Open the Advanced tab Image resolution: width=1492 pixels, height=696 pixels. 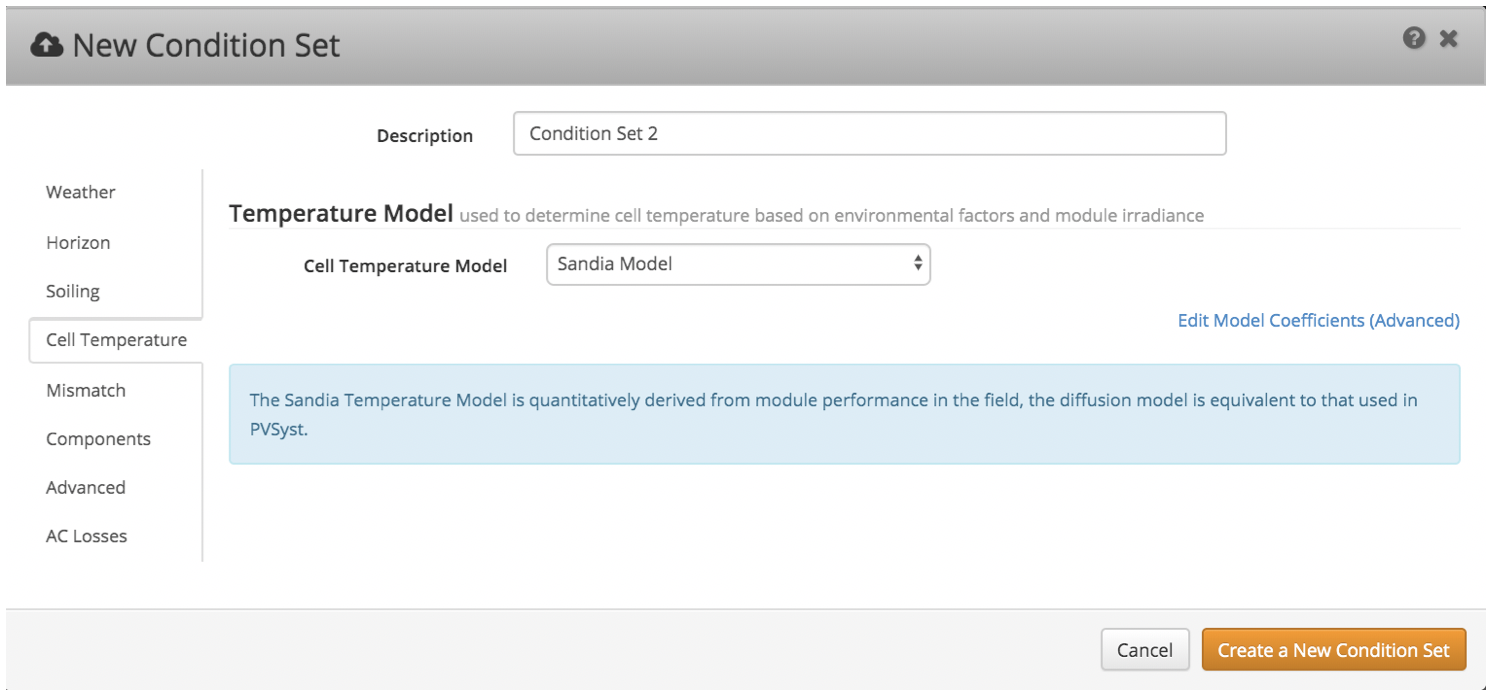point(86,488)
